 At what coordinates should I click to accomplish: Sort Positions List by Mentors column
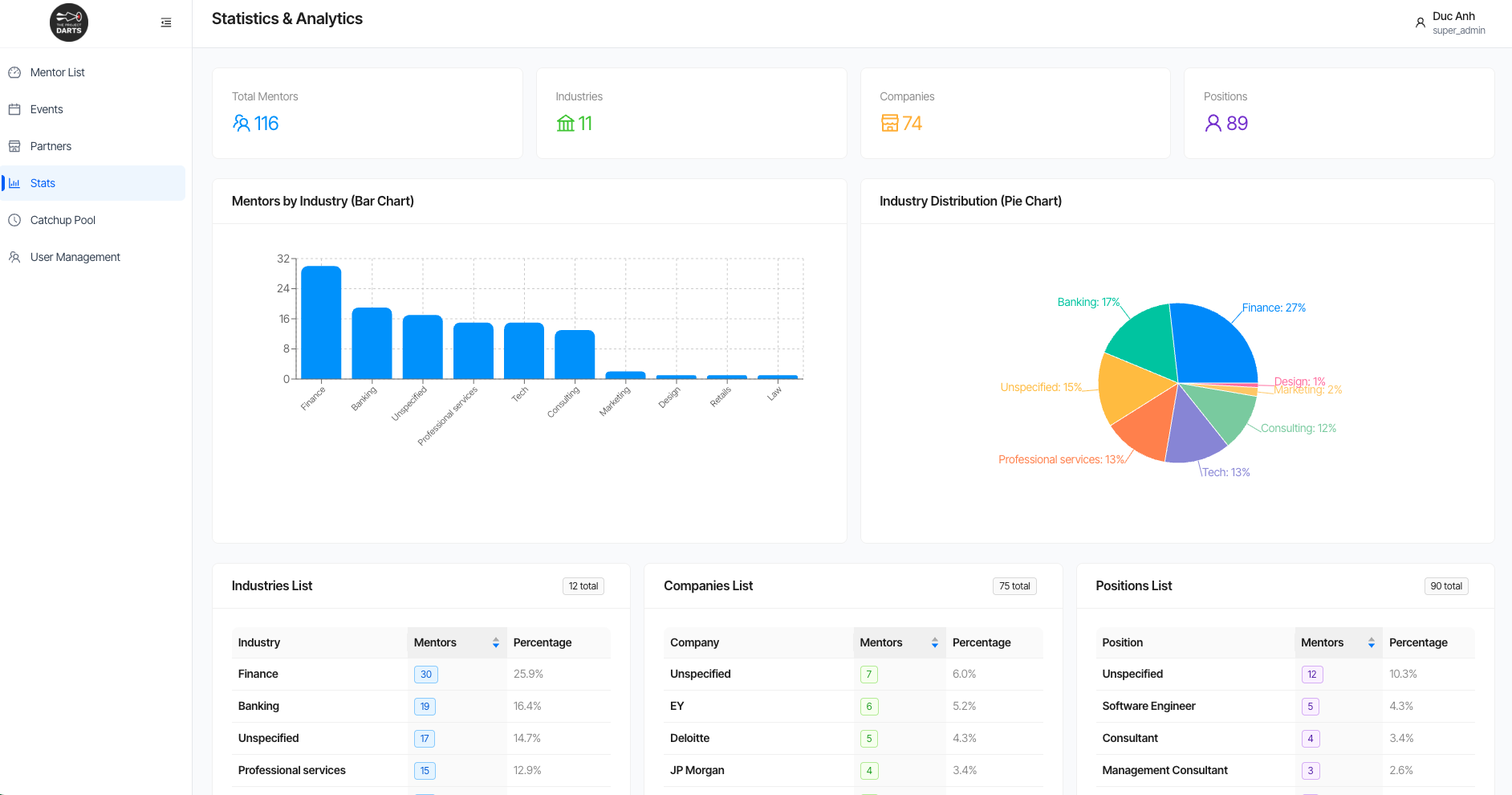[x=1371, y=642]
